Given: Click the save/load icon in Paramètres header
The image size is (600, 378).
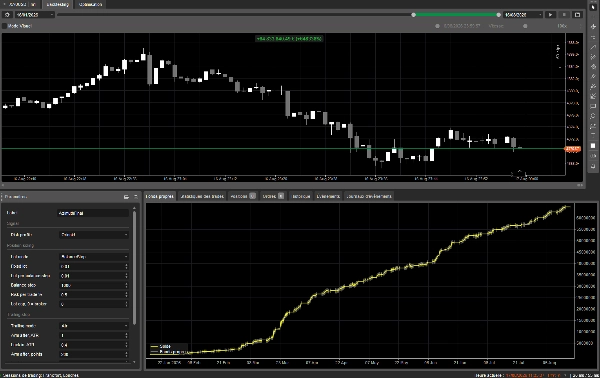Looking at the screenshot, I should click(x=126, y=197).
